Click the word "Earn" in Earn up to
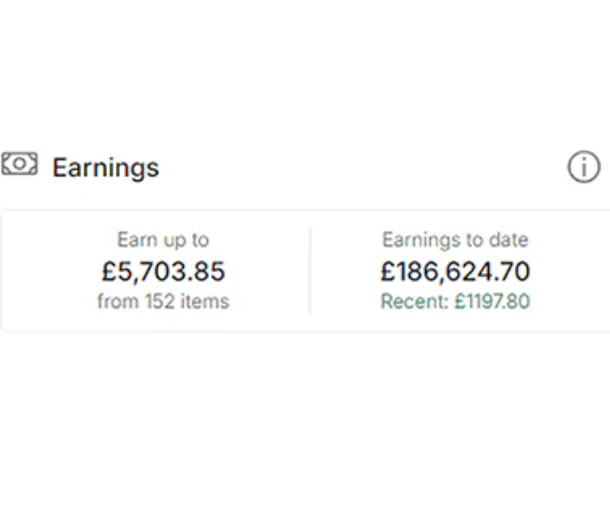This screenshot has width=610, height=520. [x=136, y=240]
